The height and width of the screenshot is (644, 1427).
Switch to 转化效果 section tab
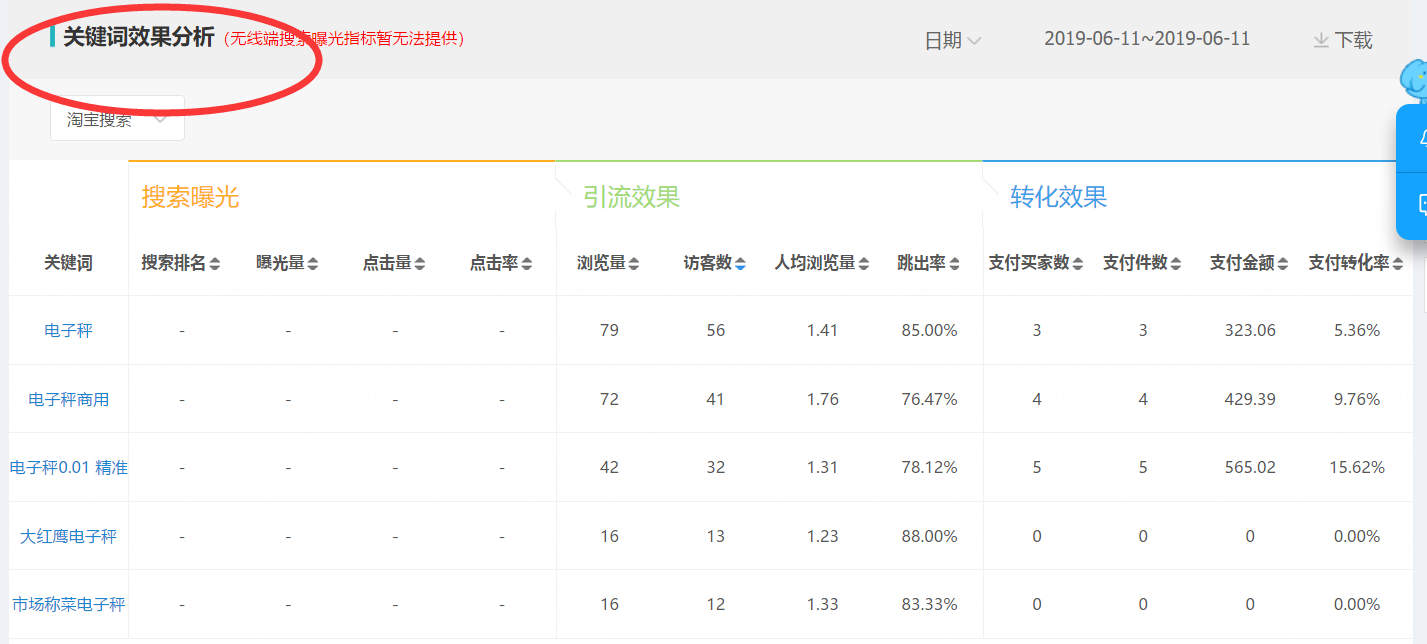[1058, 197]
